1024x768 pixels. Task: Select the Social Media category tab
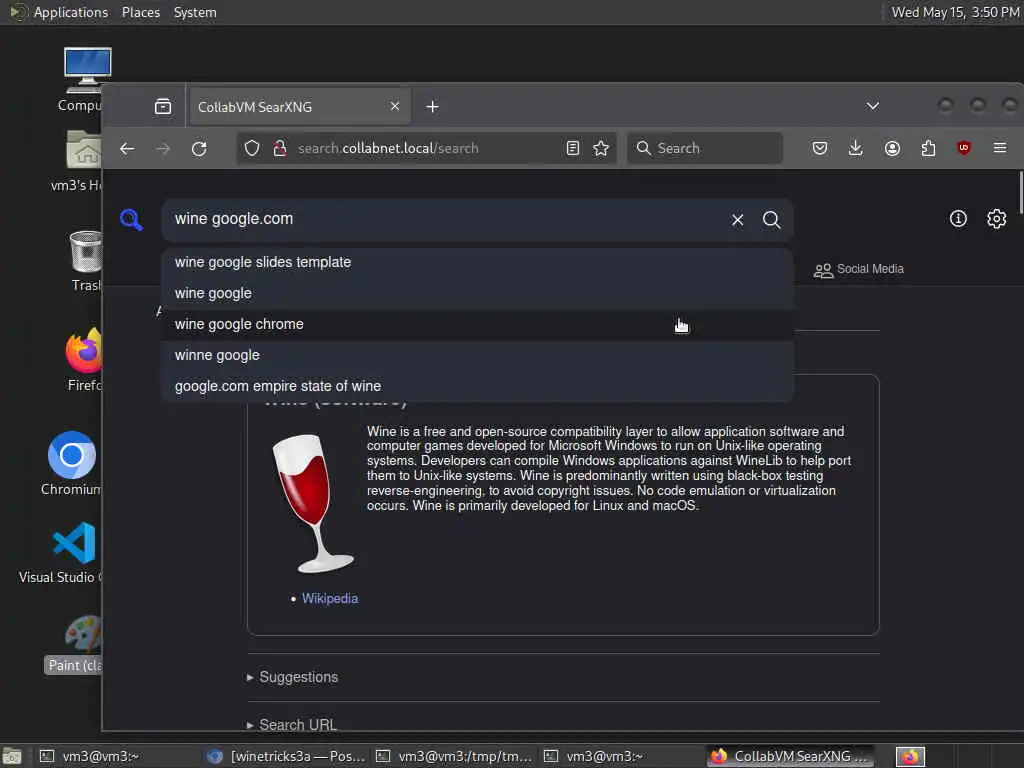tap(859, 269)
